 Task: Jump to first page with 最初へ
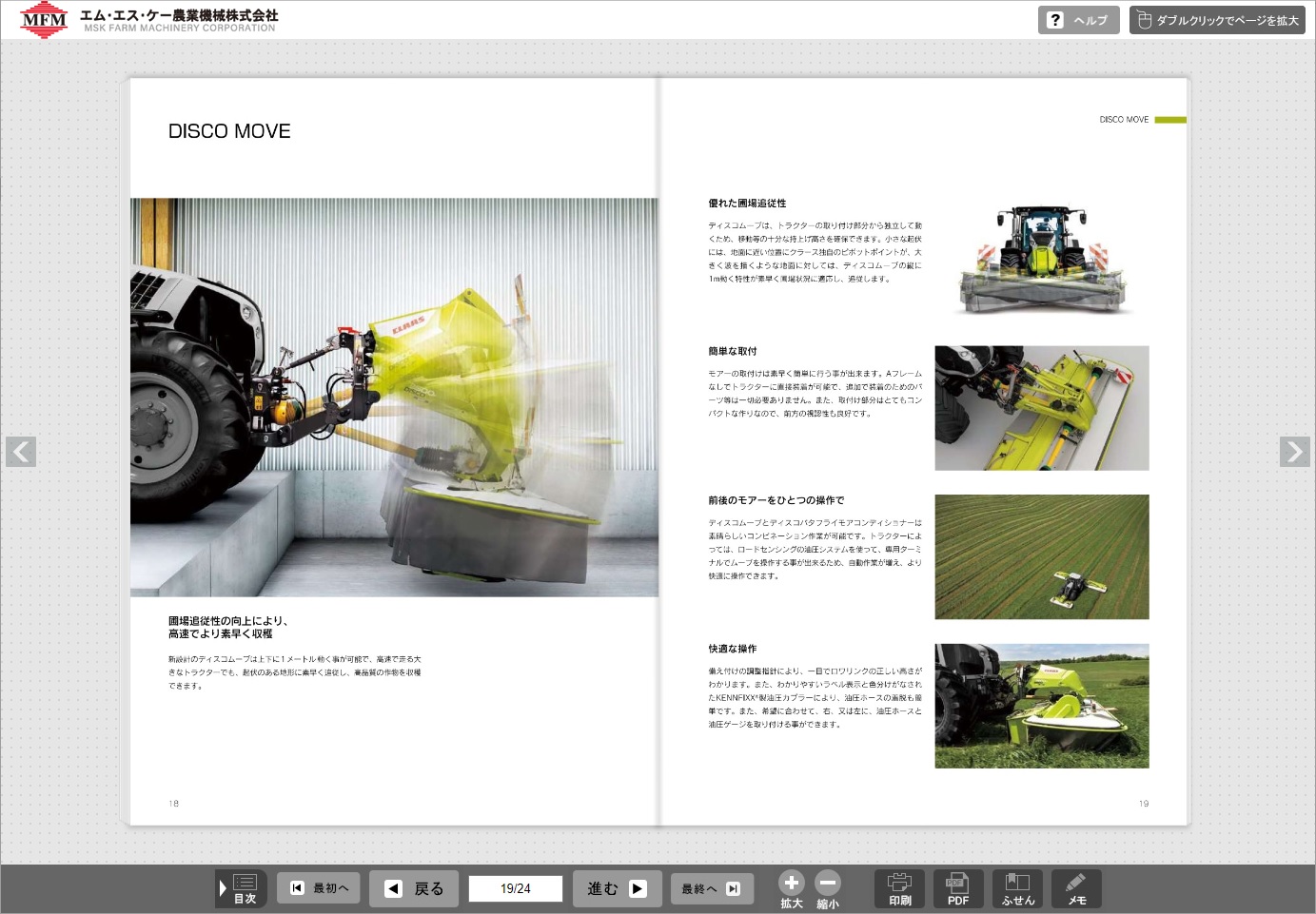tap(320, 887)
